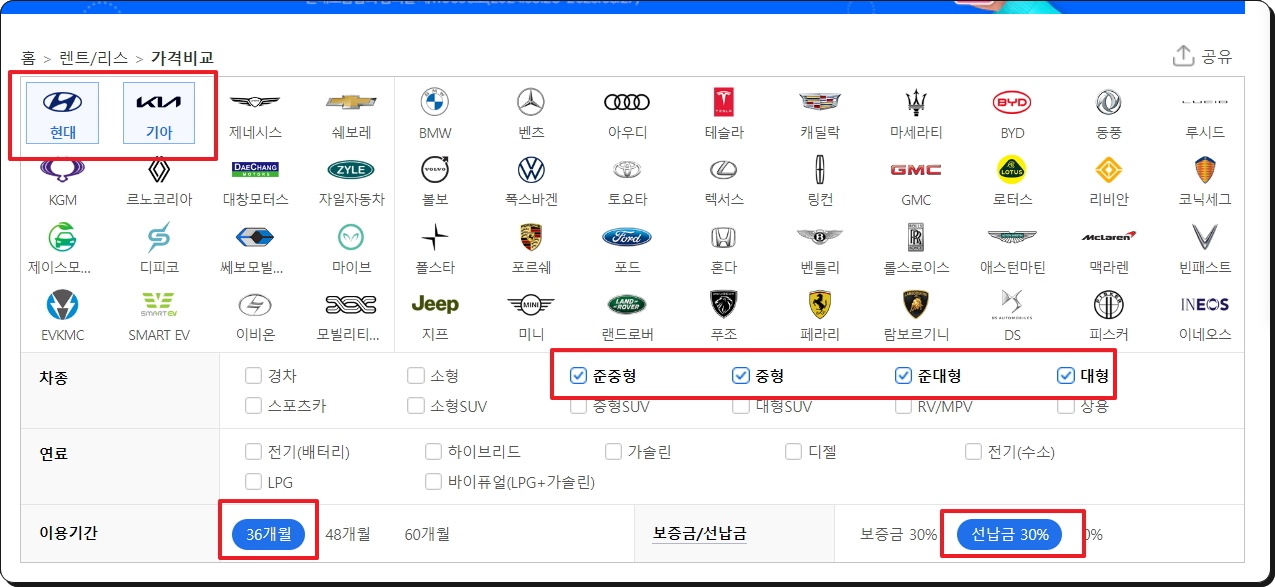Check the 소형 vehicle type box
This screenshot has height=587, width=1275.
pos(415,376)
